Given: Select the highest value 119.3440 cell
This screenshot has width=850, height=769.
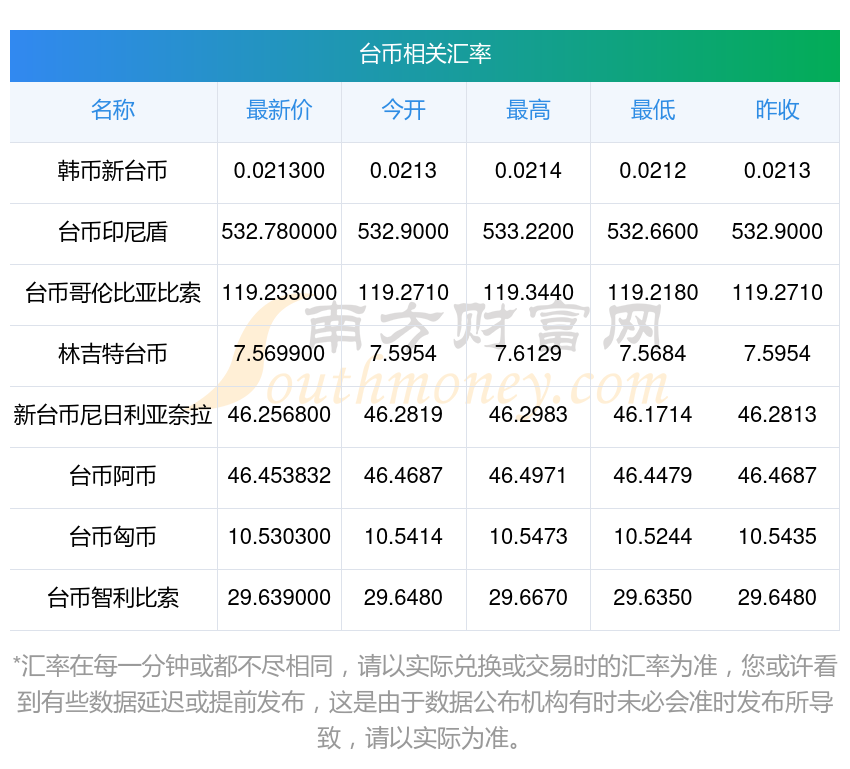Looking at the screenshot, I should click(528, 293).
